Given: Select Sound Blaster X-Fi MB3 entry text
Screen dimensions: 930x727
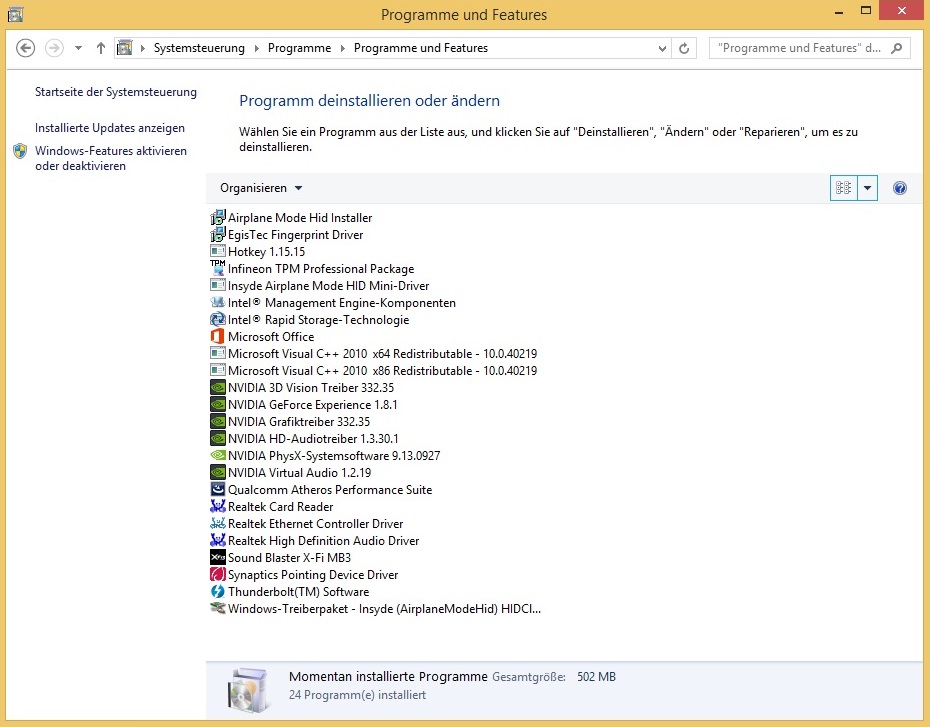Looking at the screenshot, I should point(289,558).
